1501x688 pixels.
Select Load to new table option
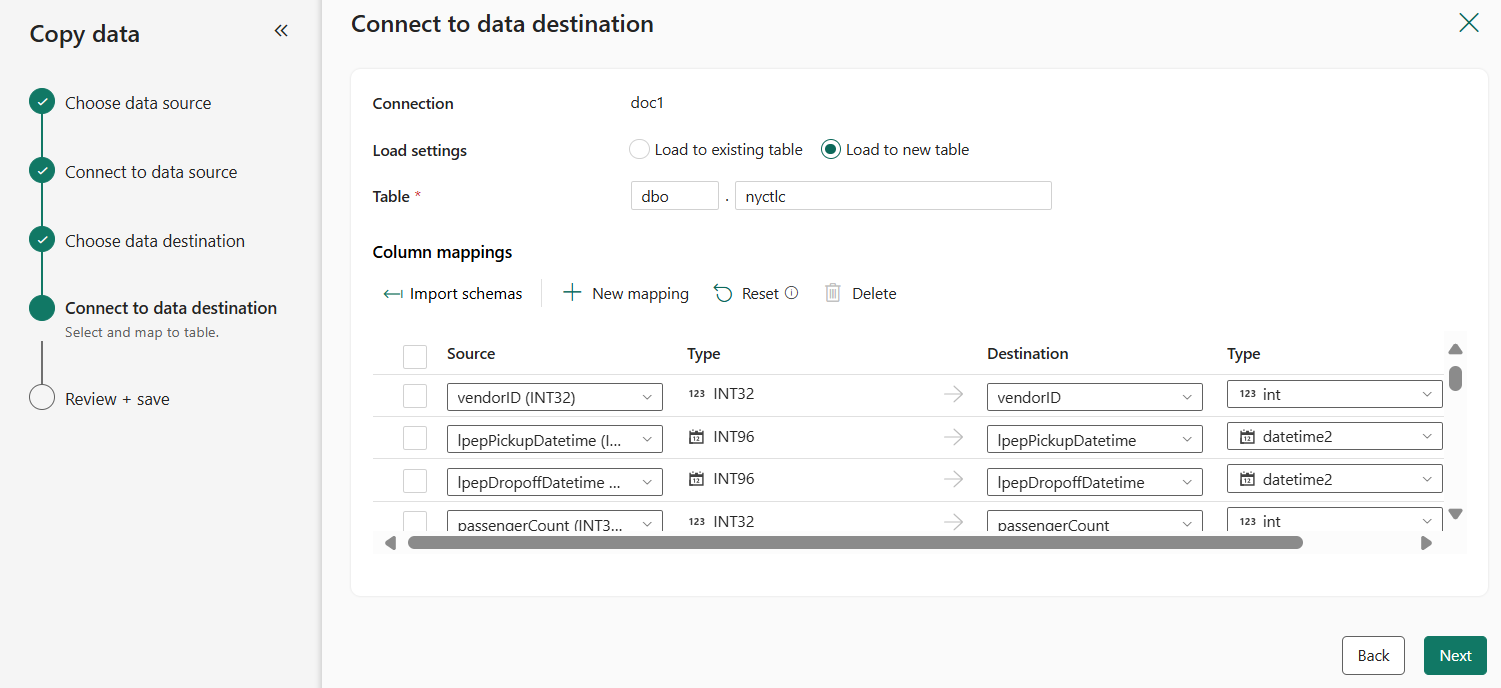point(830,150)
